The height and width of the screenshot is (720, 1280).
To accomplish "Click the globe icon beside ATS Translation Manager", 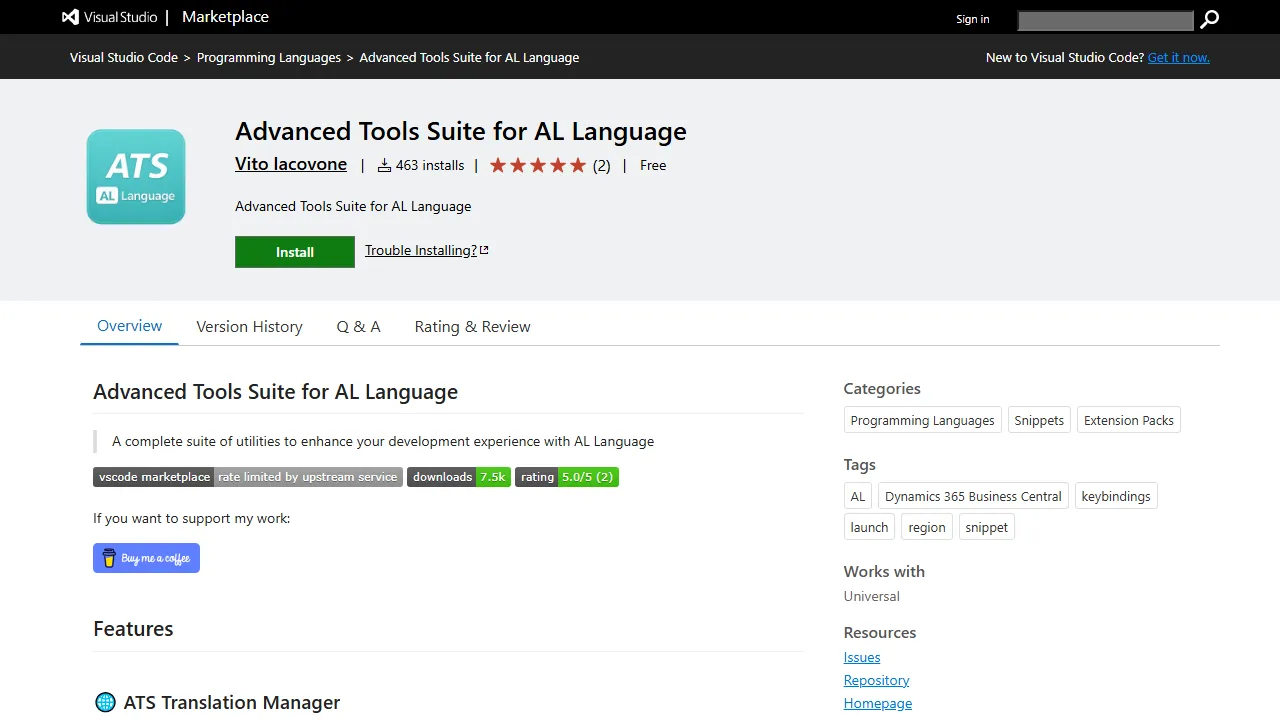I will click(x=105, y=702).
